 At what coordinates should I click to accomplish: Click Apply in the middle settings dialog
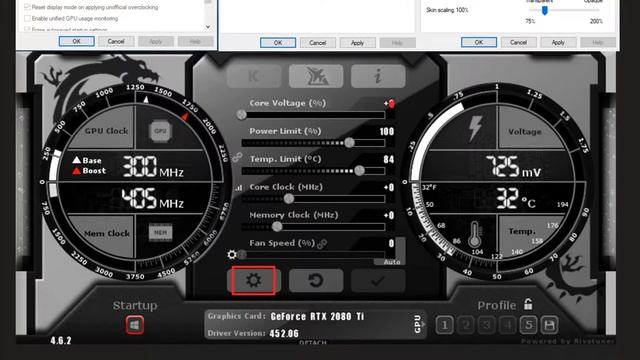coord(357,42)
